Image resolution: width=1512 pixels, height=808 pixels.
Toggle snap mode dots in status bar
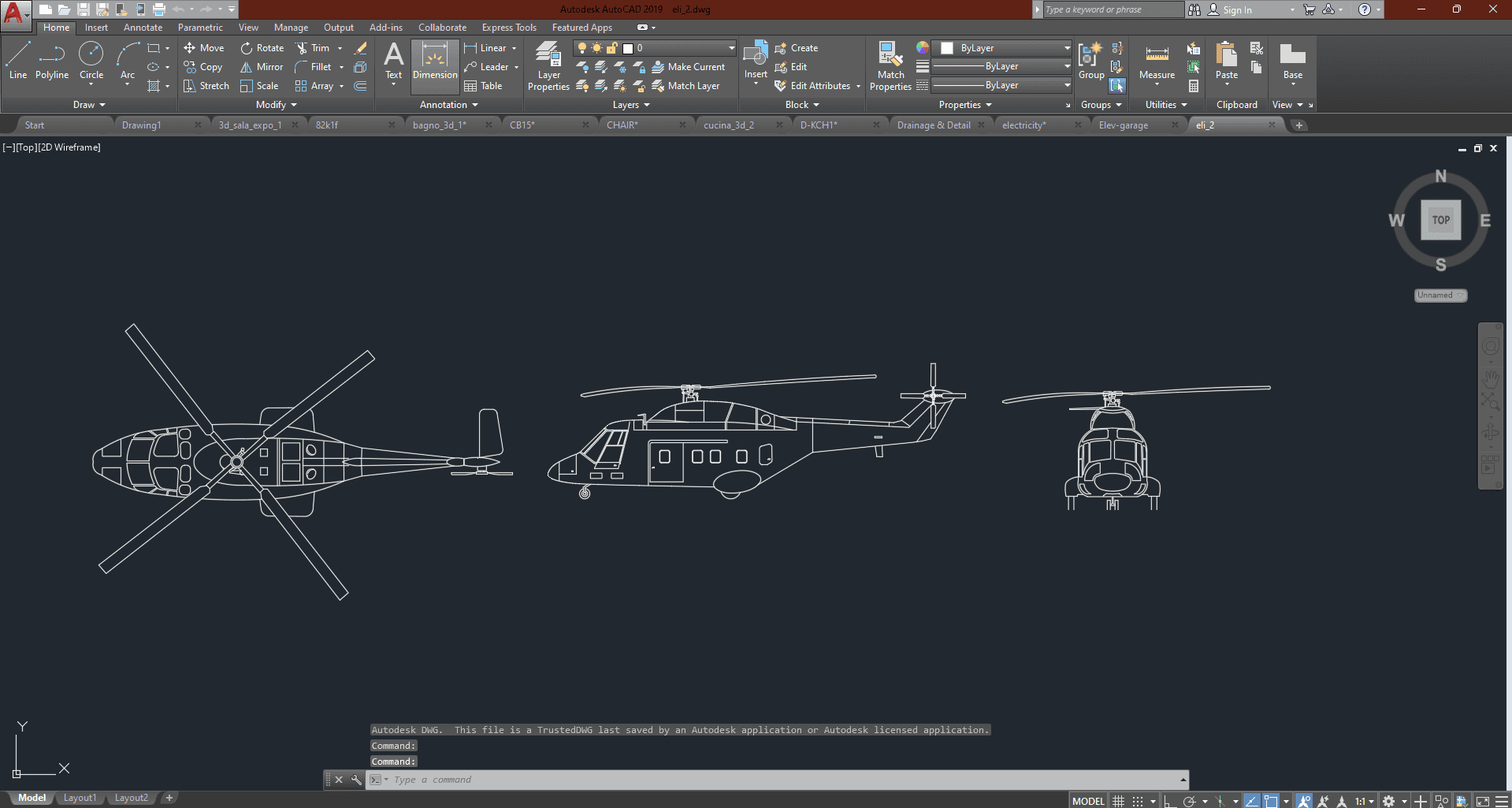[x=1138, y=801]
